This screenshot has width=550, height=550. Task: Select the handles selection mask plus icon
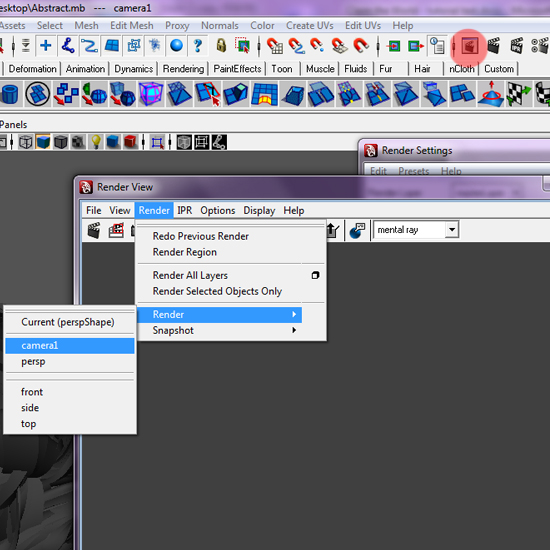(46, 46)
